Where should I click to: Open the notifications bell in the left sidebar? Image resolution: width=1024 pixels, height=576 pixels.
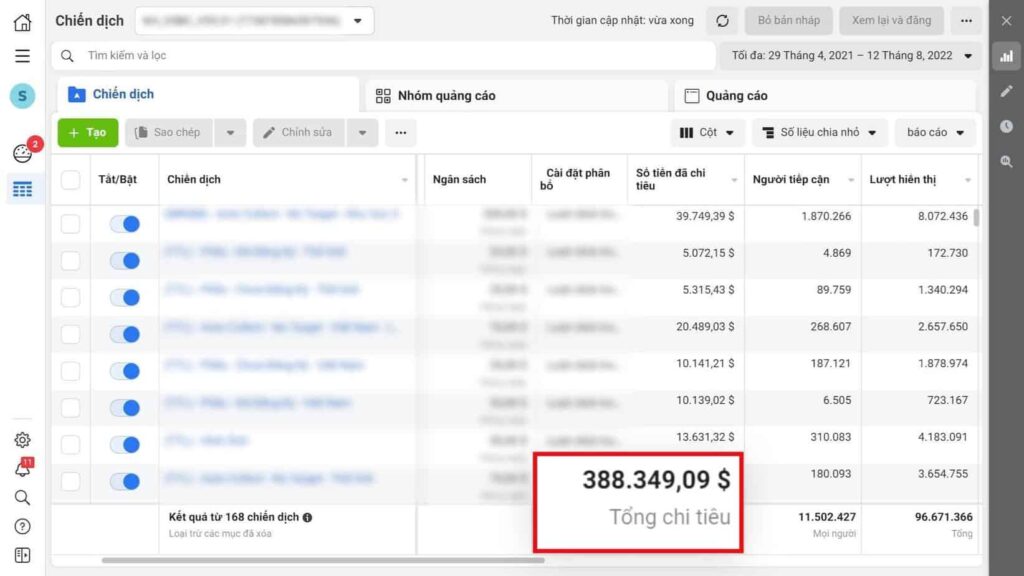point(21,468)
